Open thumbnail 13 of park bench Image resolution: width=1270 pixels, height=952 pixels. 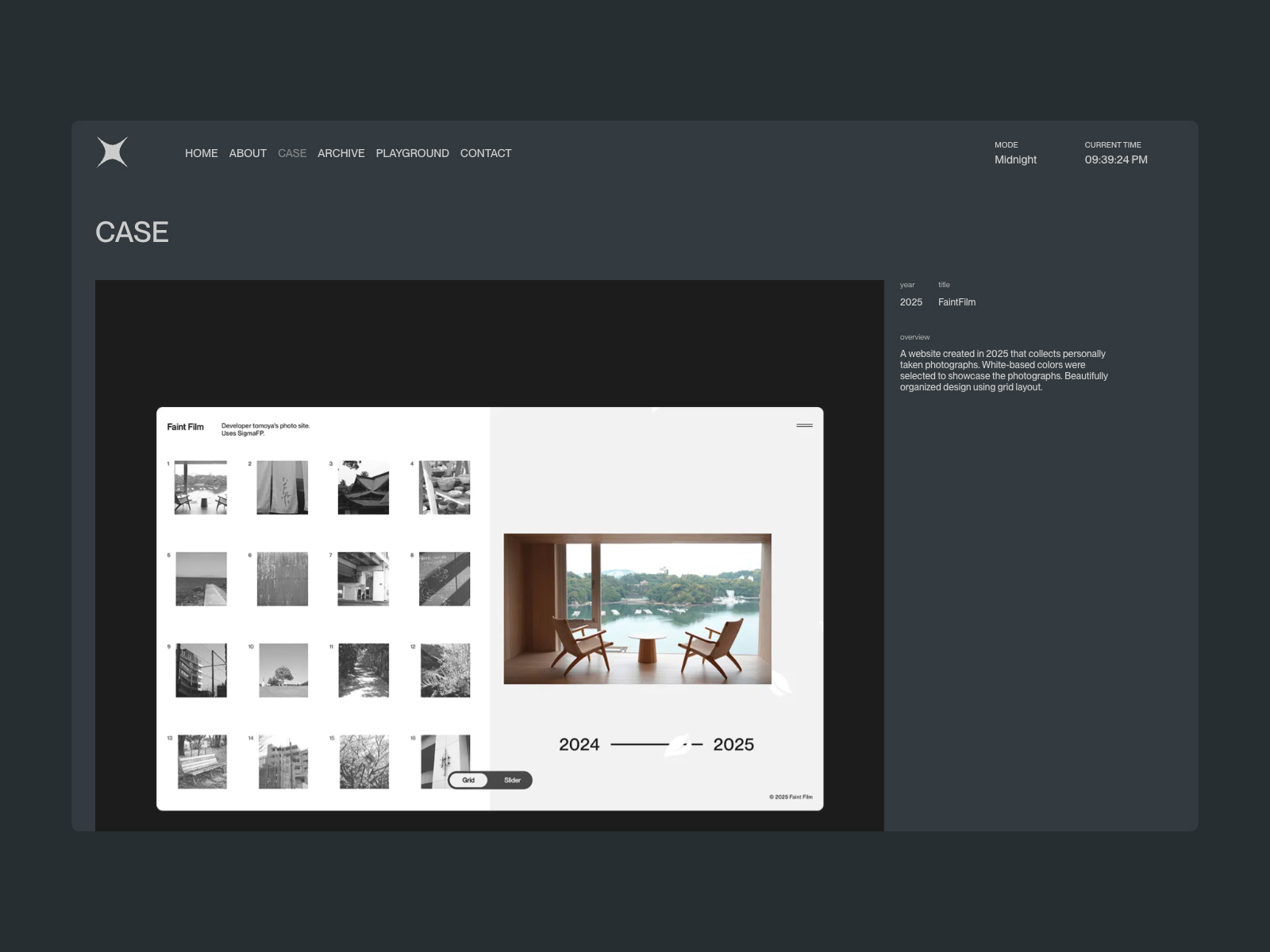pyautogui.click(x=202, y=762)
